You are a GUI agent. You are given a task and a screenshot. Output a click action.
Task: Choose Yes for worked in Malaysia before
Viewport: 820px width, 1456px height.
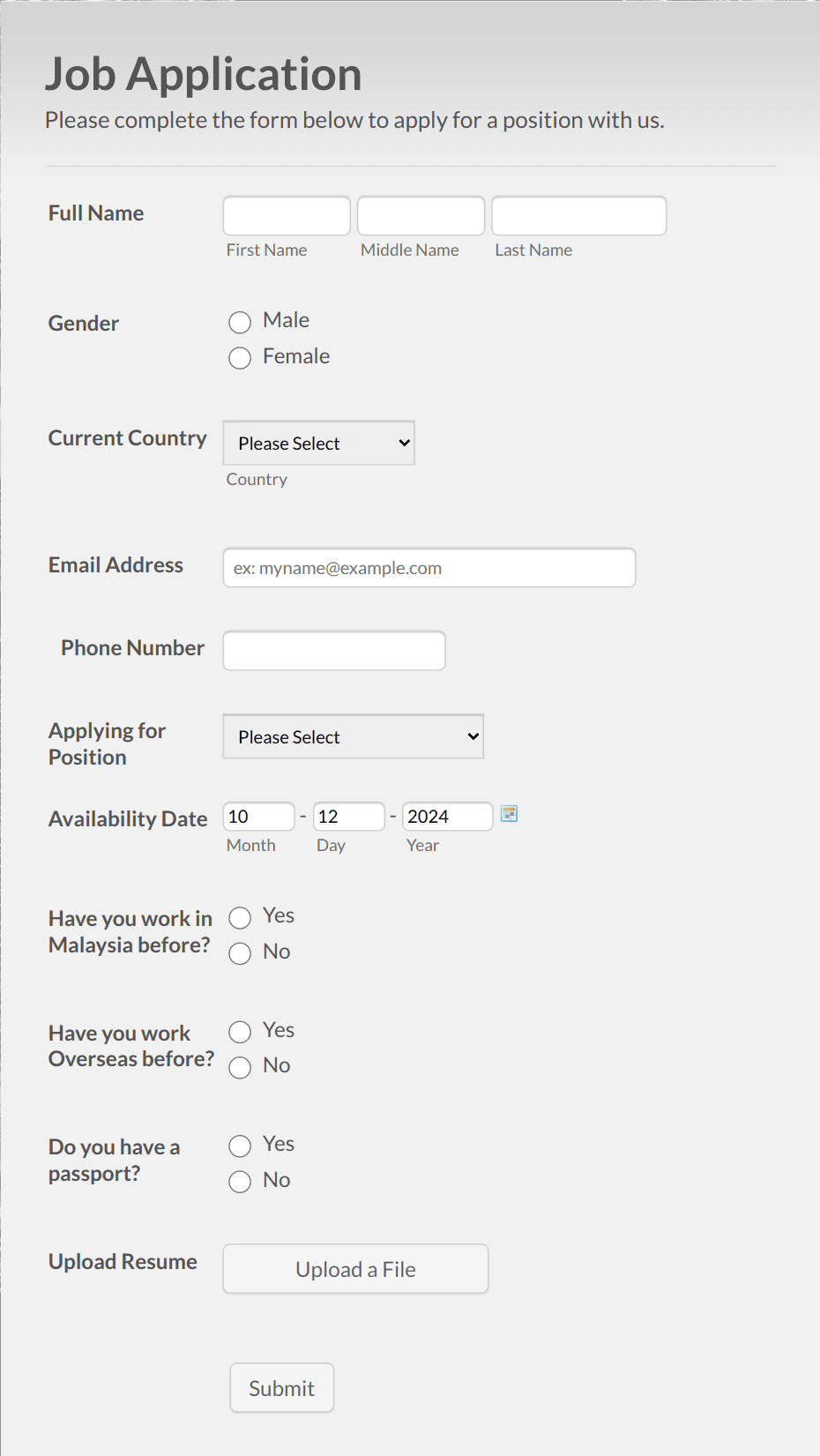point(240,918)
